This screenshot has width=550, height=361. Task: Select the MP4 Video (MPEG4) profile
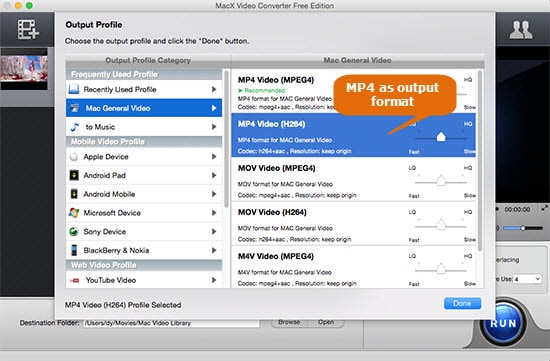click(354, 91)
